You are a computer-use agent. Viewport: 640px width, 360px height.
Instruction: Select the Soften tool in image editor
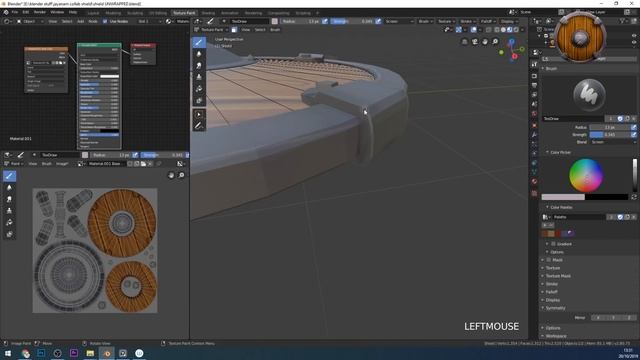click(x=9, y=187)
